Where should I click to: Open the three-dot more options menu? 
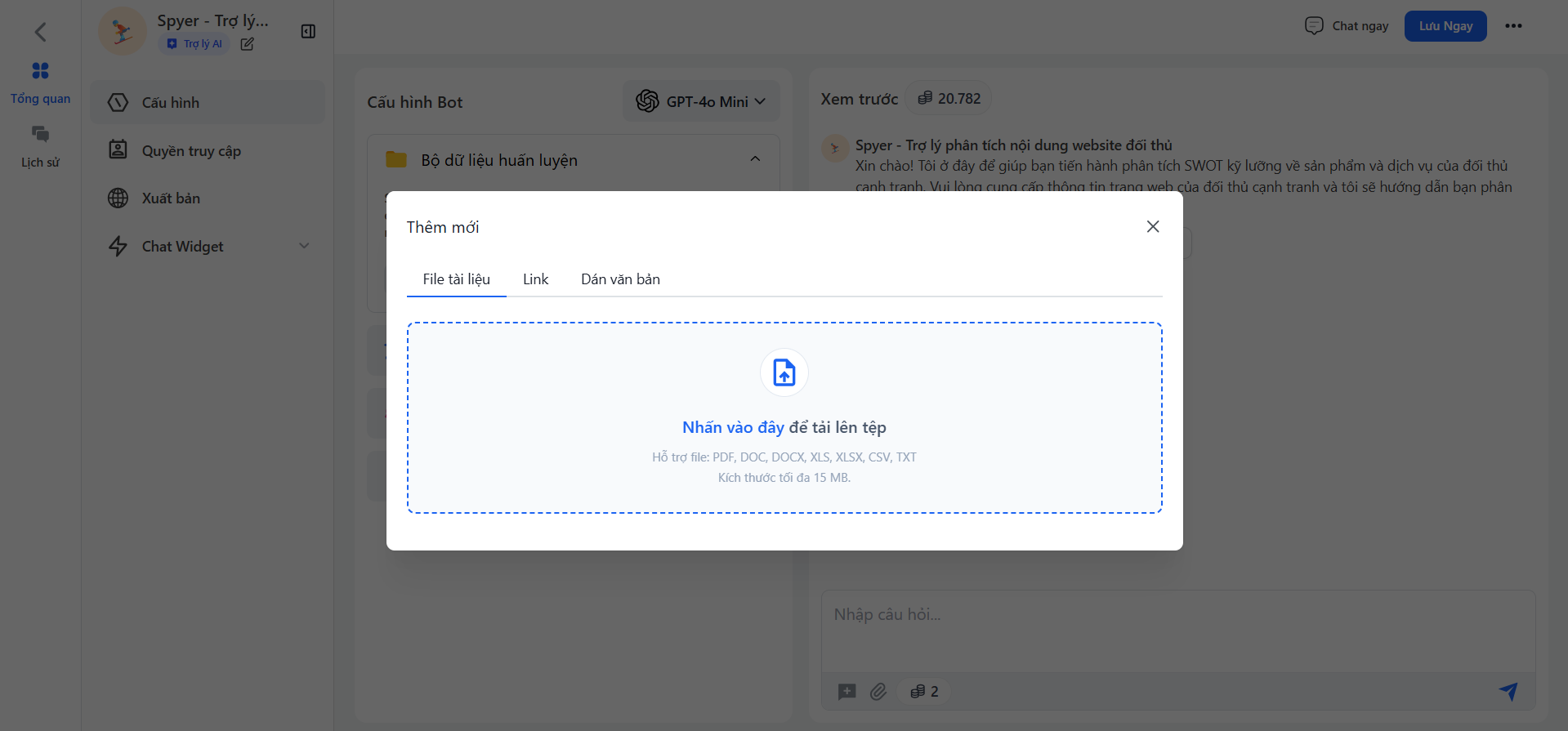pos(1513,26)
